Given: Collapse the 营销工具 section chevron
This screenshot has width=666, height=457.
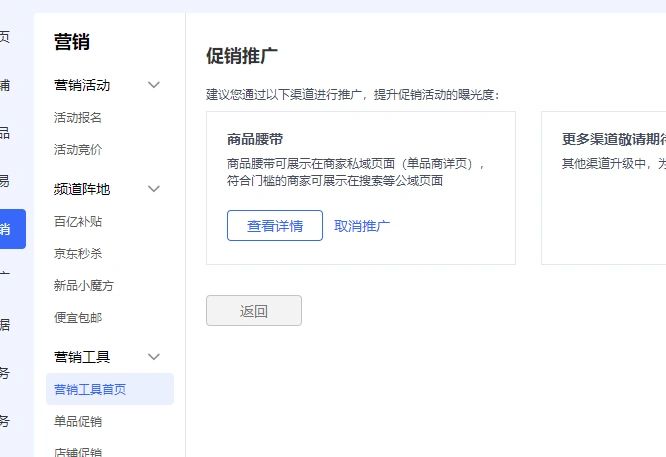Looking at the screenshot, I should point(154,357).
